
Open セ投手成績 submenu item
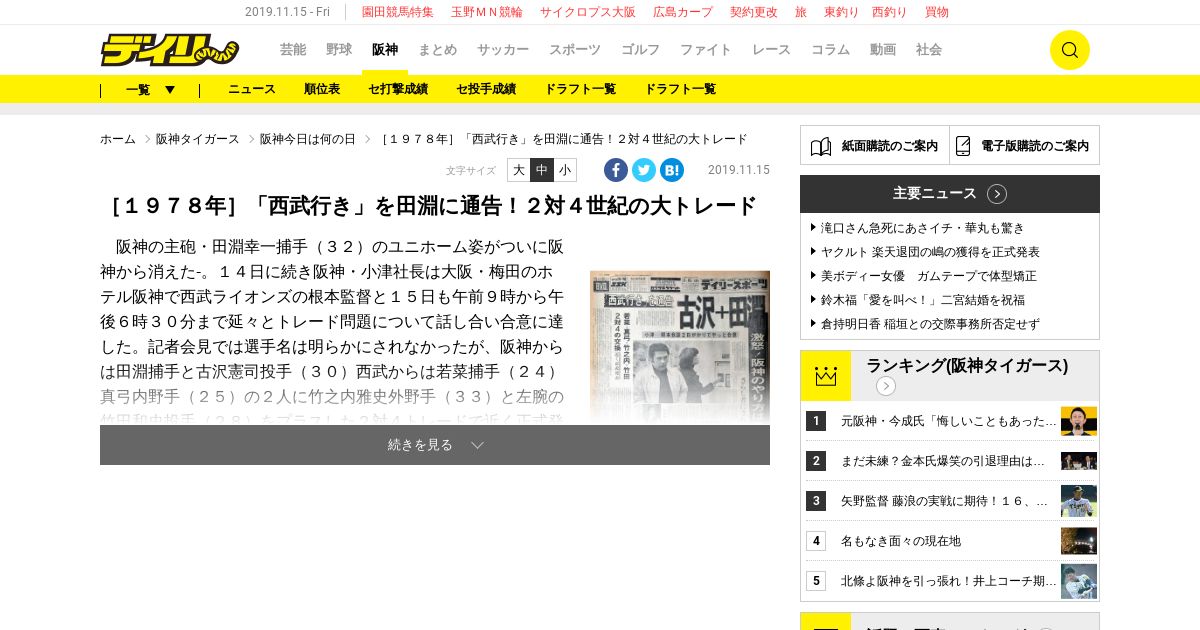click(x=486, y=89)
